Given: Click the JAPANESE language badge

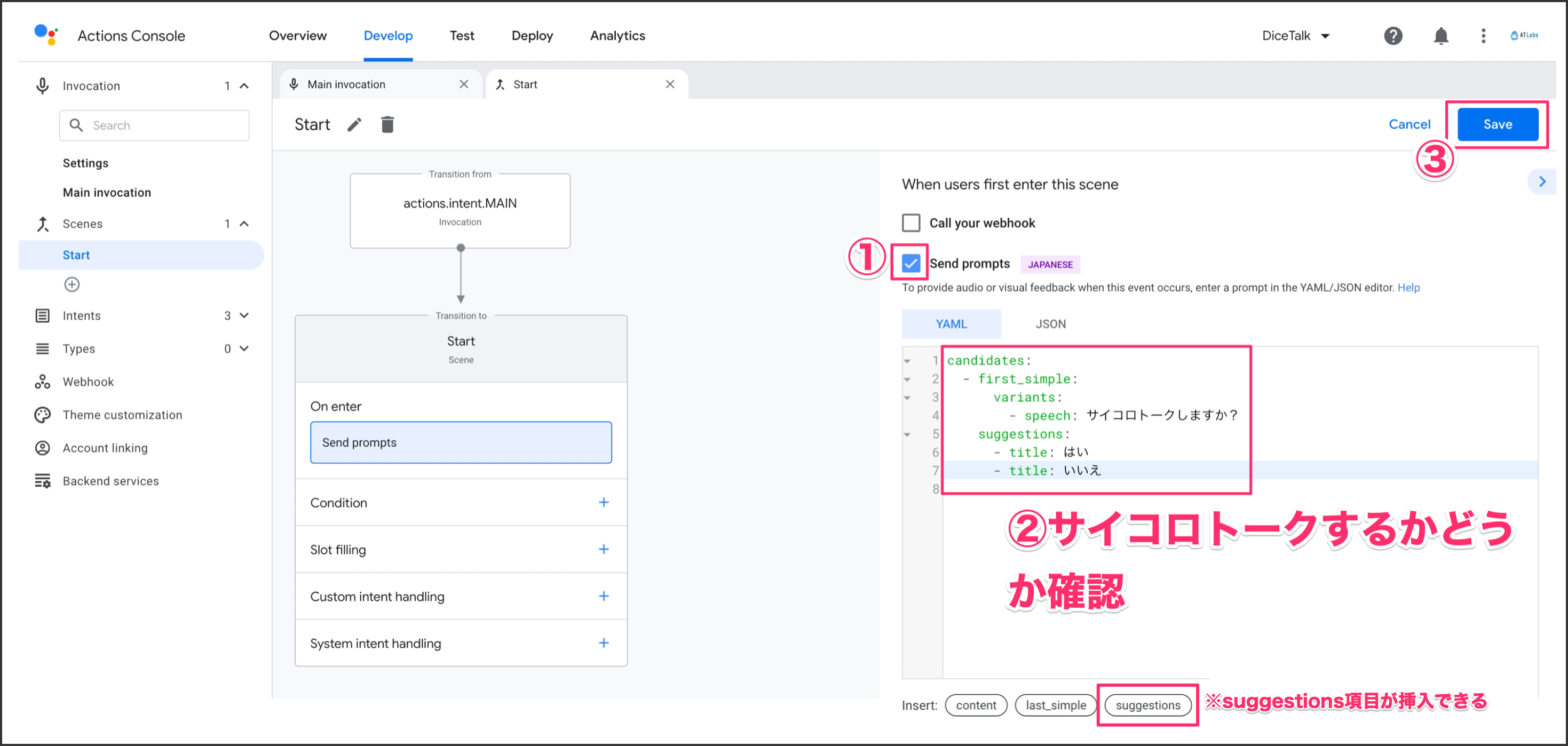Looking at the screenshot, I should click(x=1050, y=264).
